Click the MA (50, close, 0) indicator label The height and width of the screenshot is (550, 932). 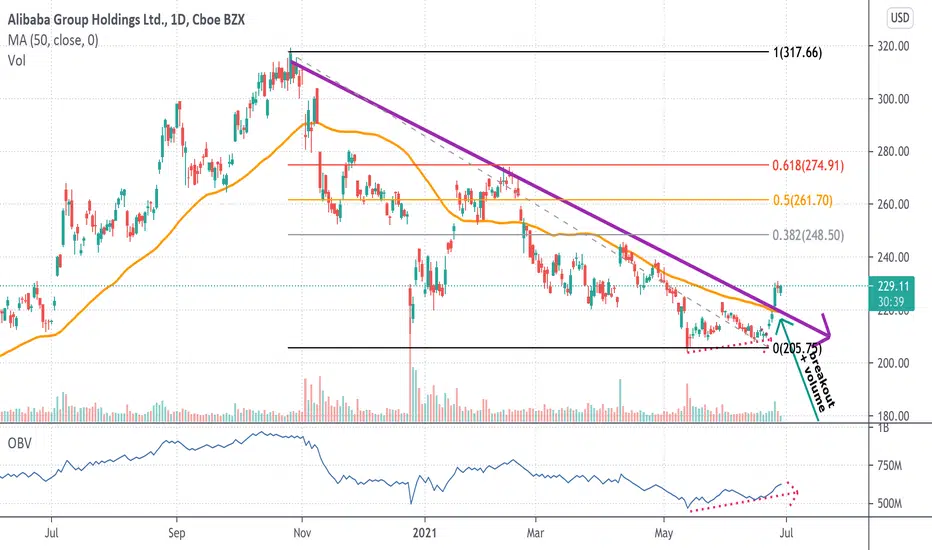[53, 40]
